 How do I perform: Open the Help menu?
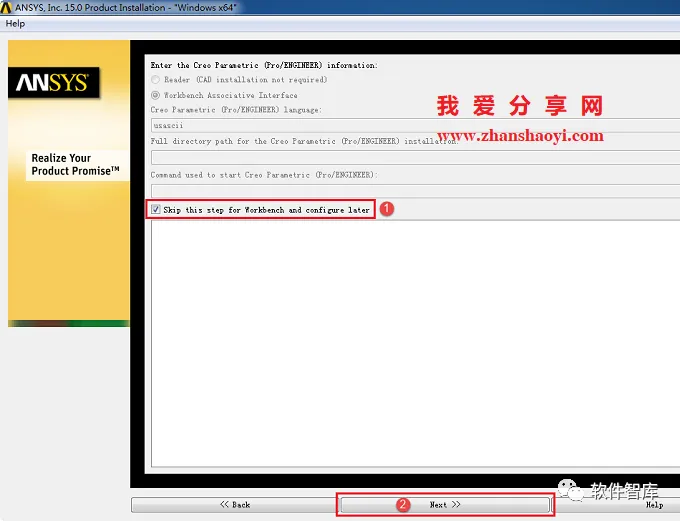(x=15, y=23)
